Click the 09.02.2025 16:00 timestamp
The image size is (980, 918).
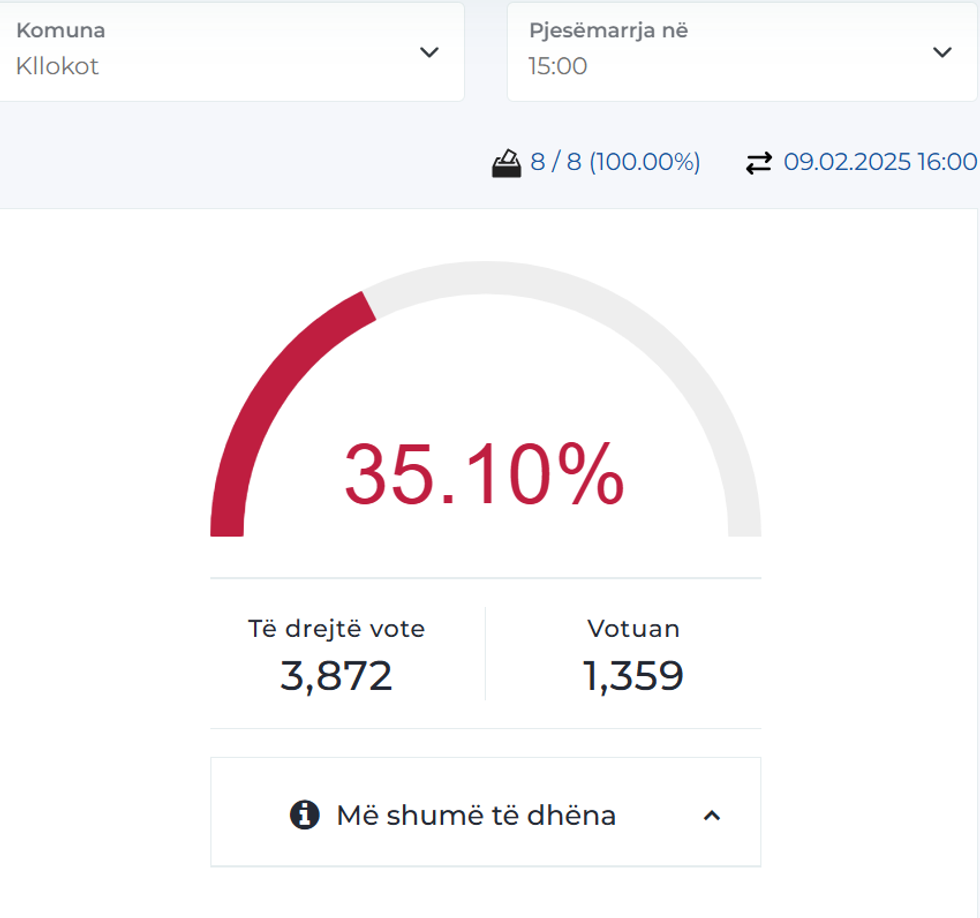(879, 162)
